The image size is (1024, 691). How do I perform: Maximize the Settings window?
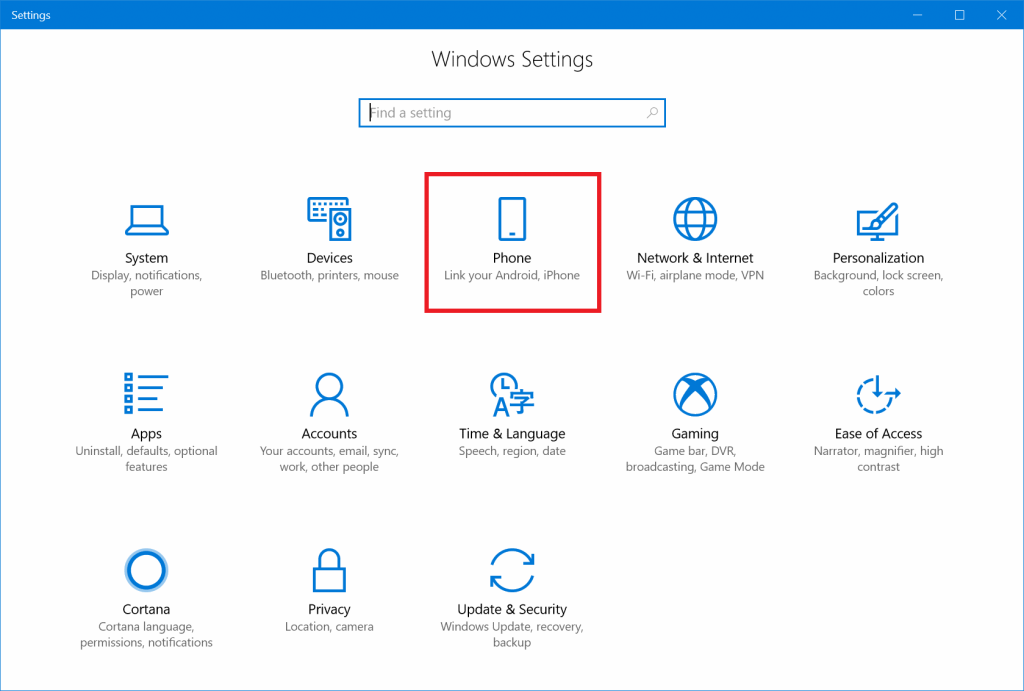pyautogui.click(x=959, y=15)
